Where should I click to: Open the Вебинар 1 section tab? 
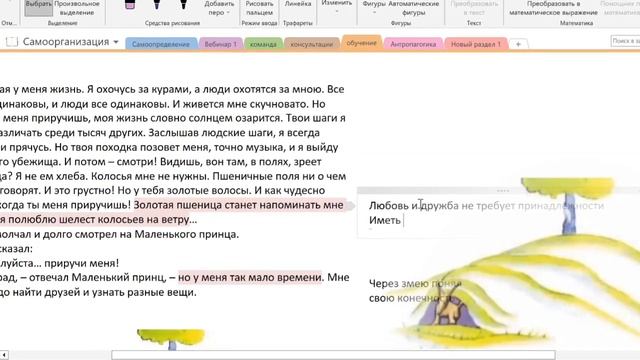(x=220, y=44)
